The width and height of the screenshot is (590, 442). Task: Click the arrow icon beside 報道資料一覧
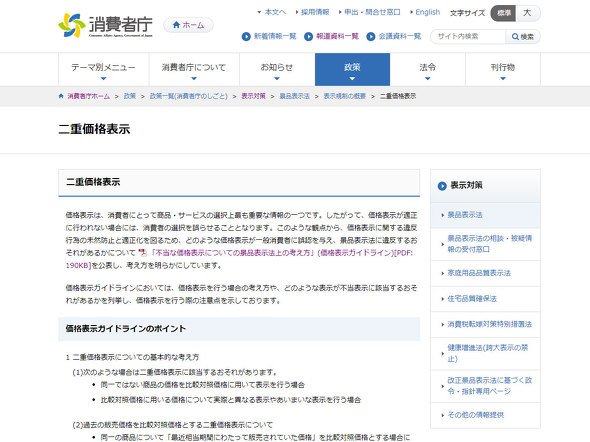pyautogui.click(x=309, y=36)
